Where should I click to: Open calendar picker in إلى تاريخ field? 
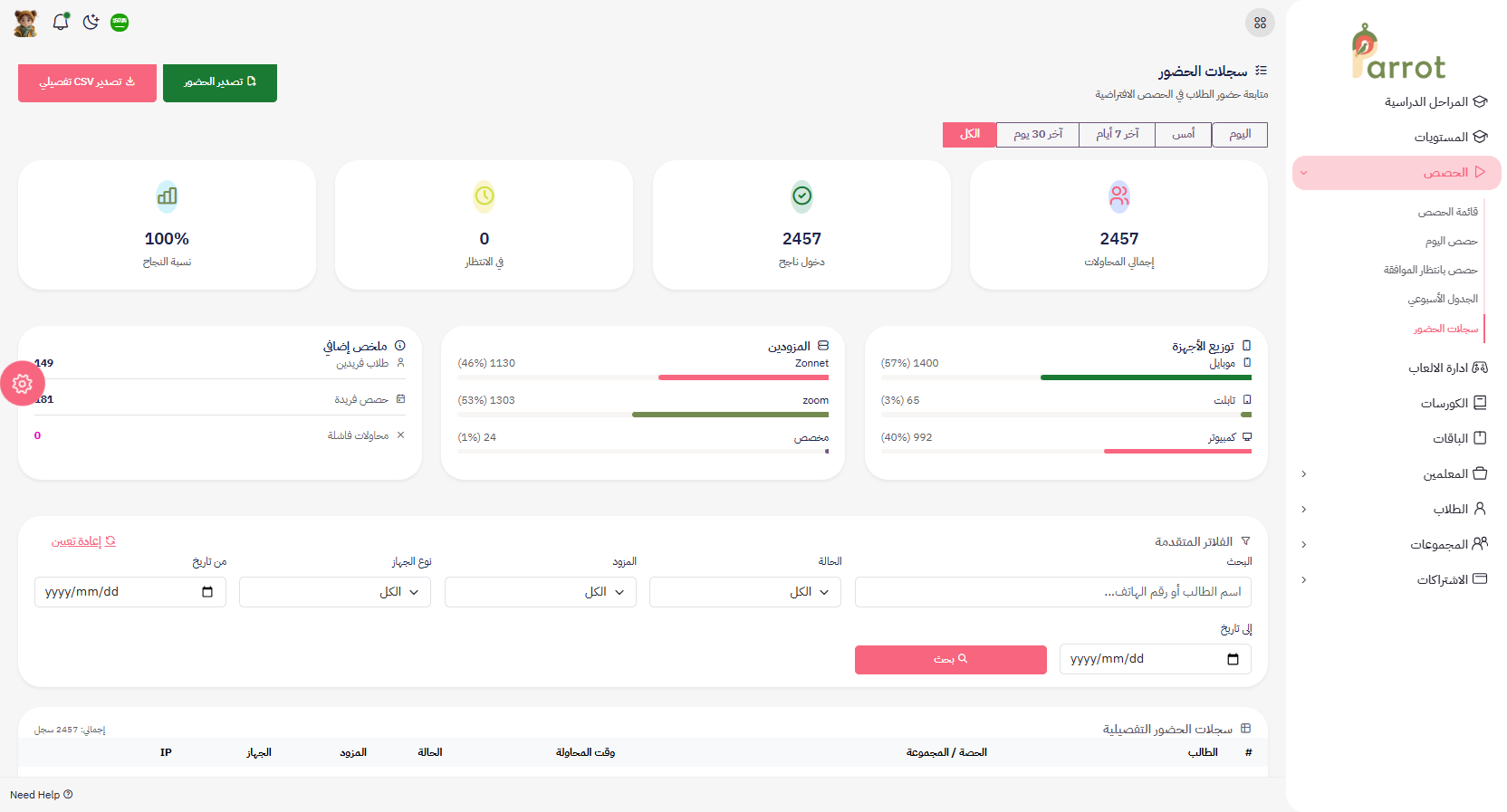click(x=1233, y=659)
